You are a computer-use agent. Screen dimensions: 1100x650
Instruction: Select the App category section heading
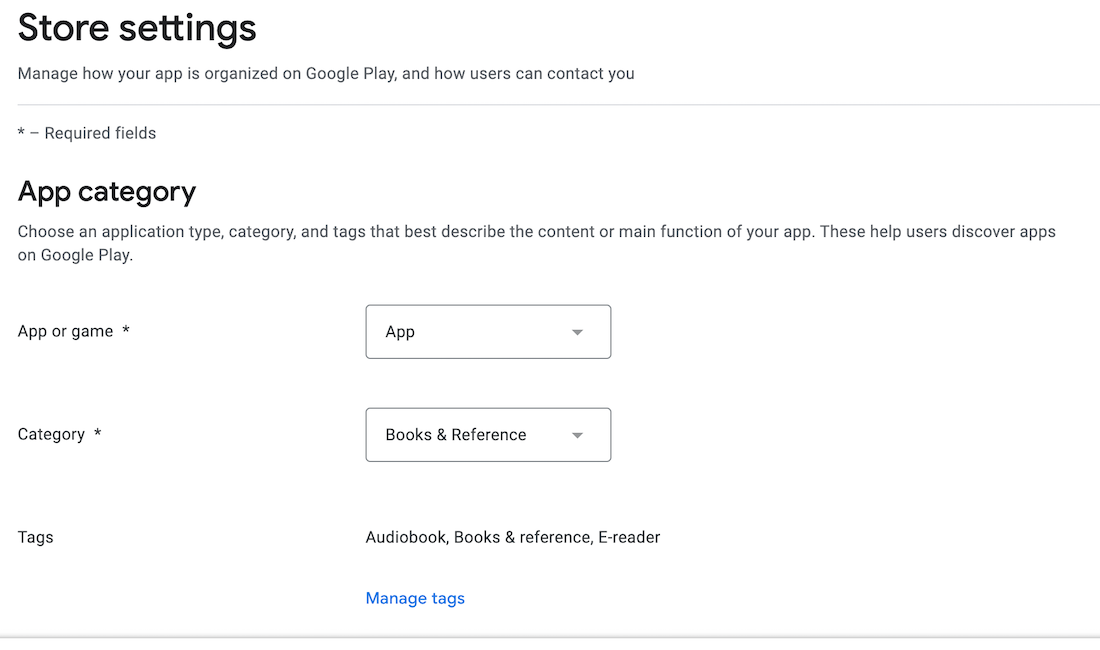click(107, 191)
